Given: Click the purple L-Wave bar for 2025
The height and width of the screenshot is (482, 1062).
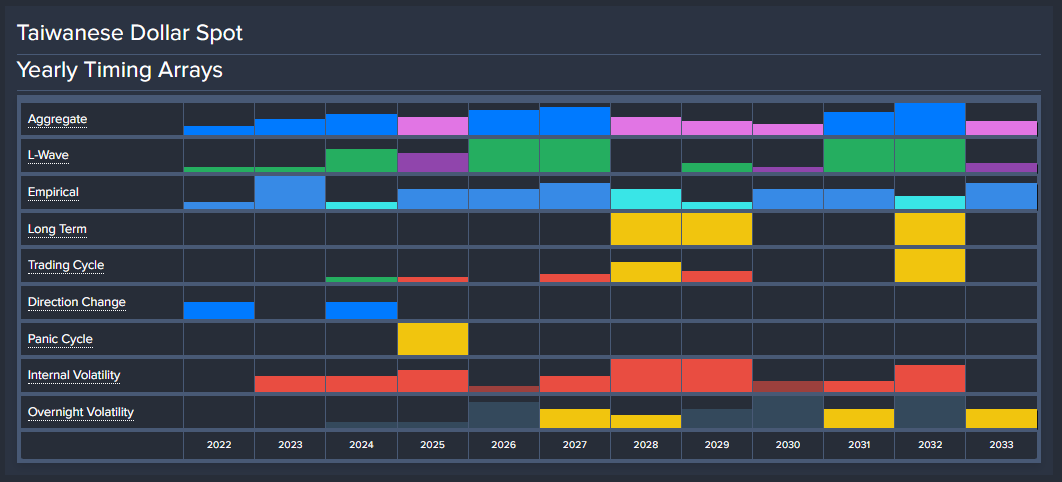Looking at the screenshot, I should [x=432, y=162].
